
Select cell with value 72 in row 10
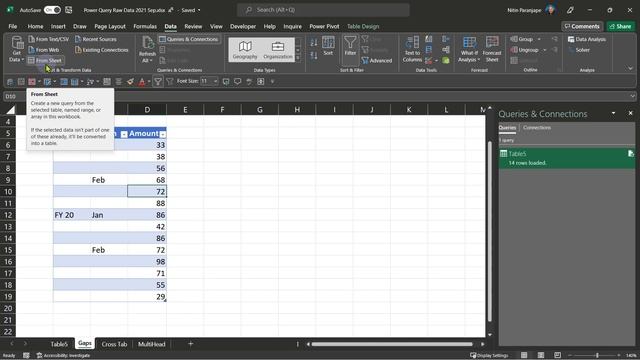[x=147, y=191]
